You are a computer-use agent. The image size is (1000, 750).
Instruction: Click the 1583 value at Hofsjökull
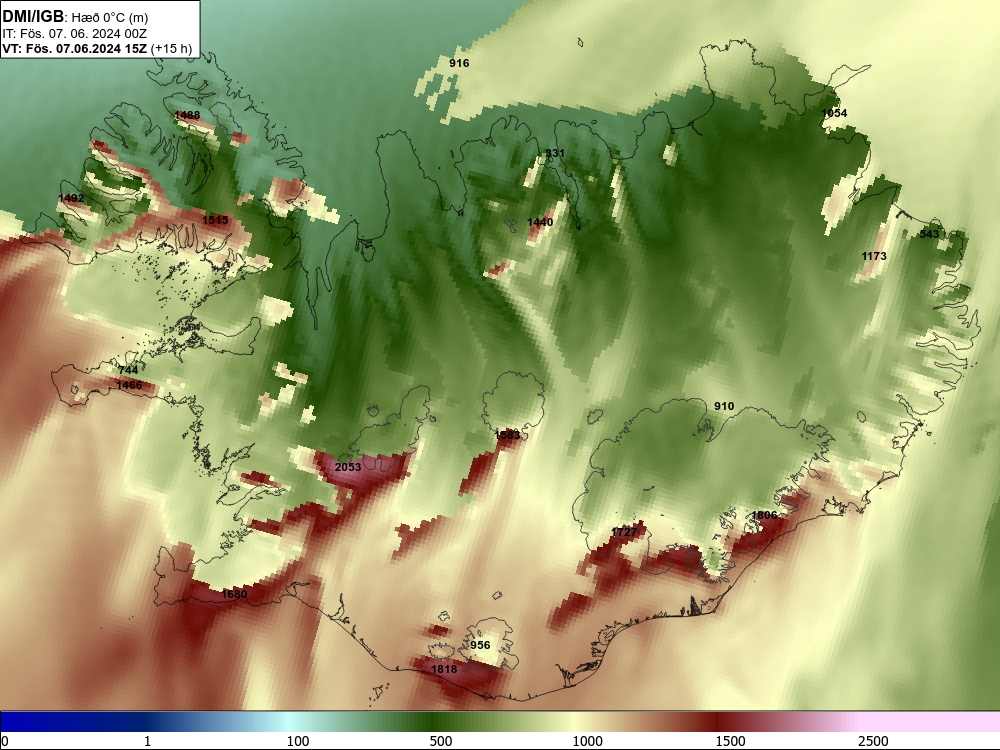(x=508, y=435)
